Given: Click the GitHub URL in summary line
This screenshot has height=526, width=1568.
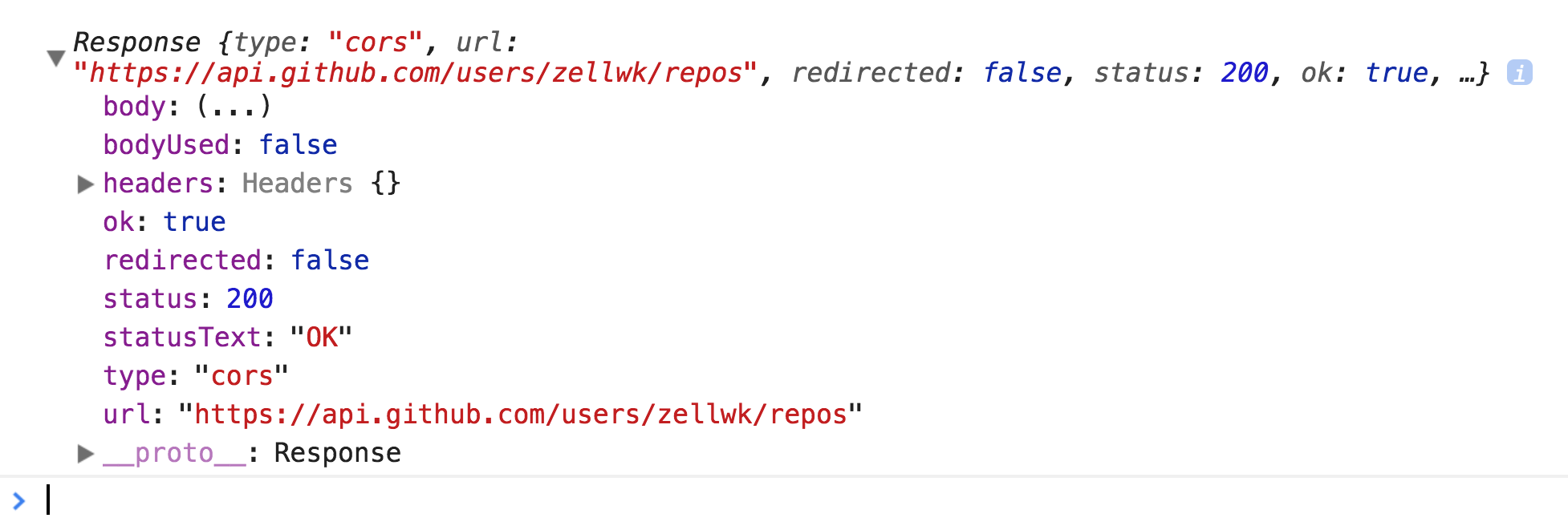Looking at the screenshot, I should pos(416,73).
